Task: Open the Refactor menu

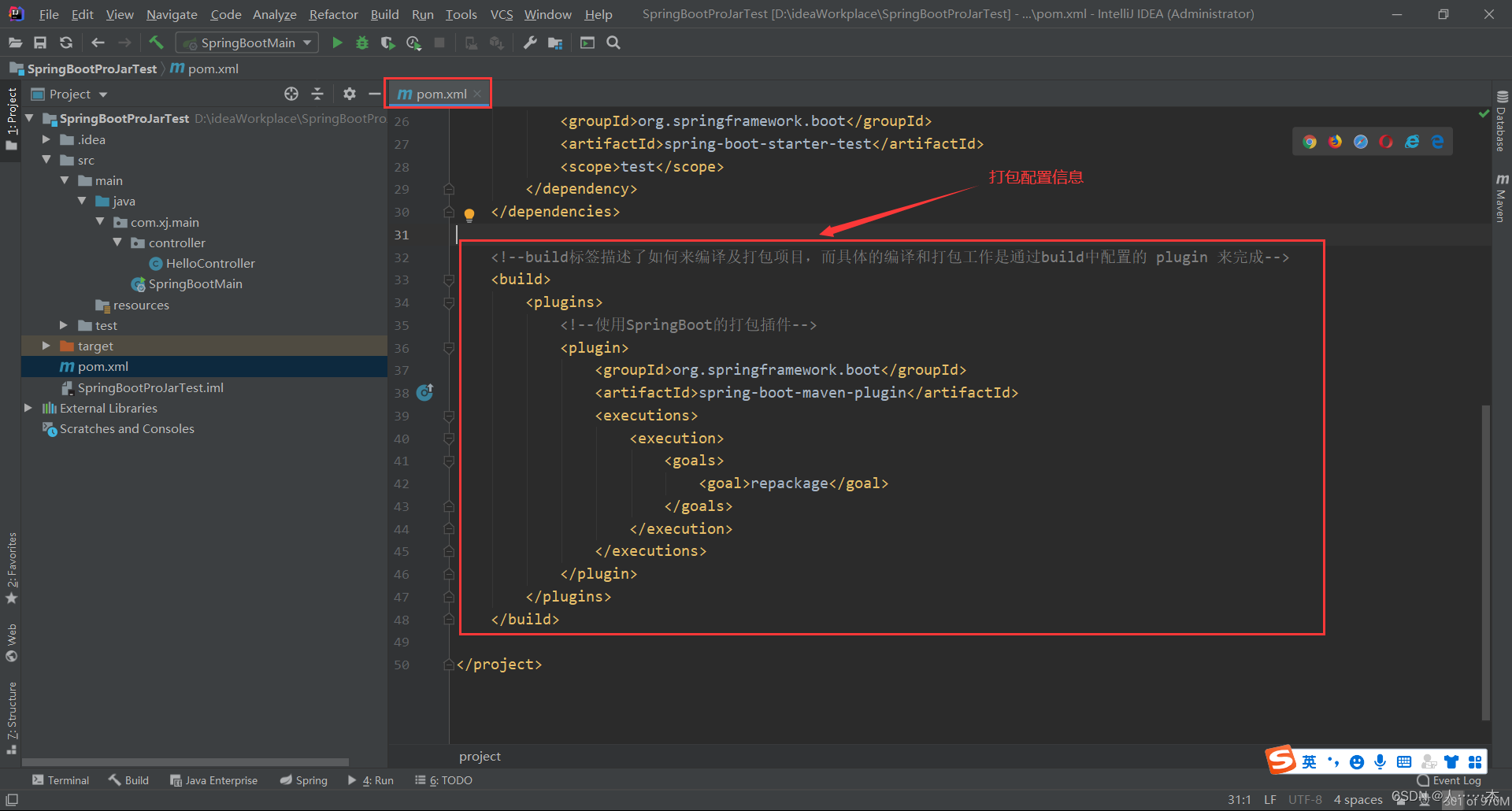Action: 333,14
